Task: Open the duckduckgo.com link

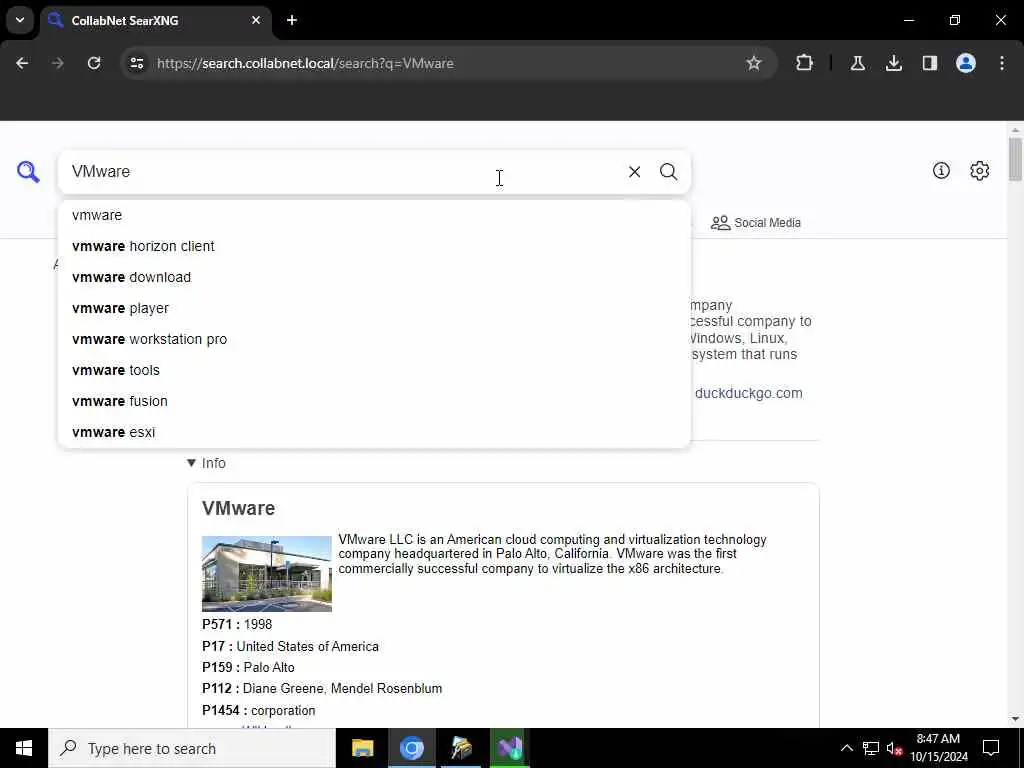Action: click(748, 393)
